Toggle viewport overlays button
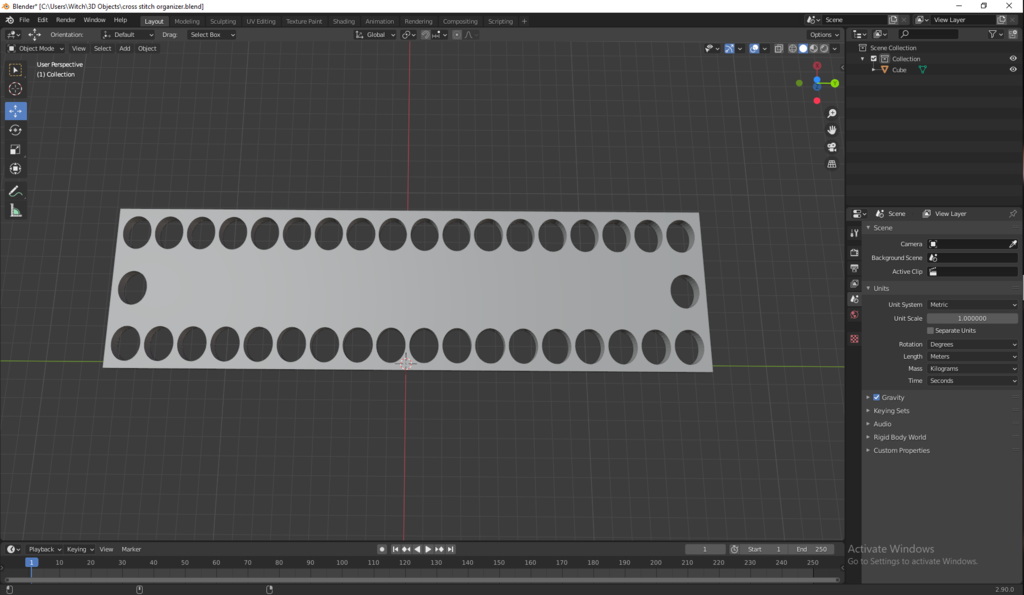 [754, 48]
